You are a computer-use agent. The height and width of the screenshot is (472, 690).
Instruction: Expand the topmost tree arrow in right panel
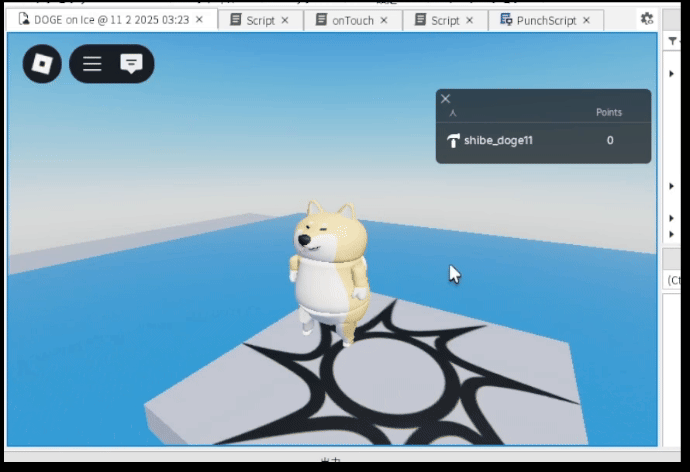(x=672, y=73)
